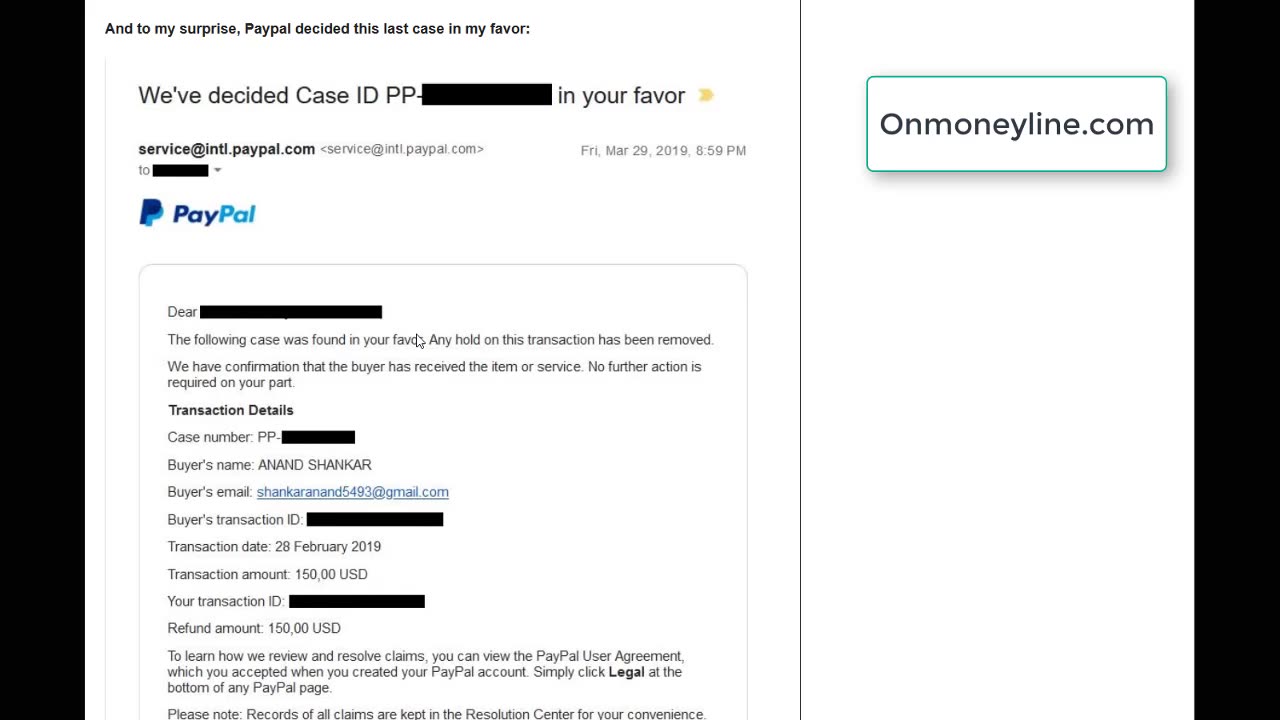Click the redacted Buyer's transaction ID

(374, 519)
